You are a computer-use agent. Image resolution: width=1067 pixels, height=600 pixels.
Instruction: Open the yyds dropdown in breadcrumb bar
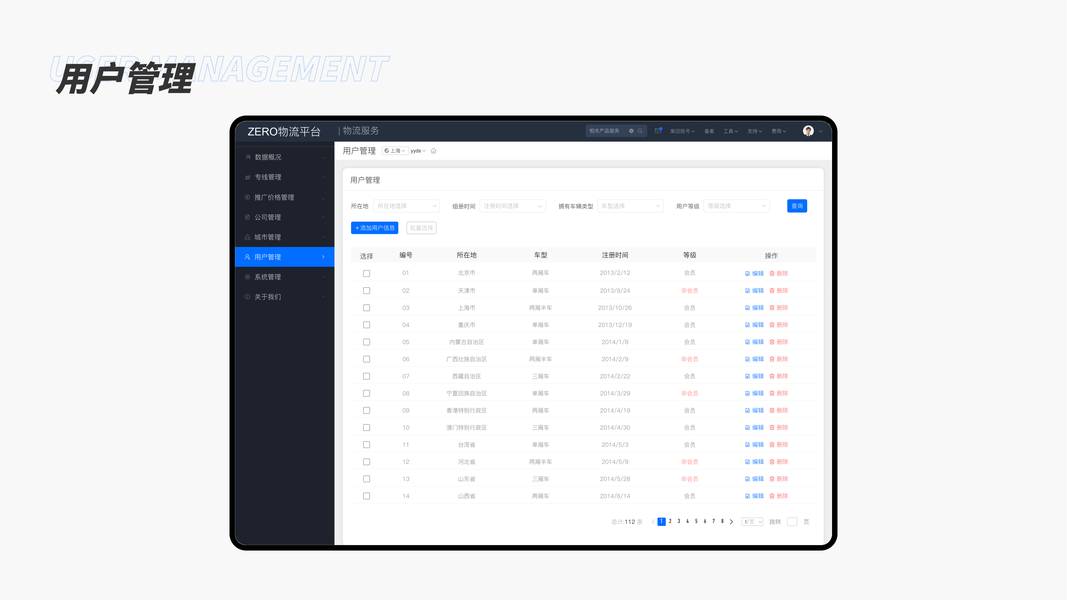[418, 151]
